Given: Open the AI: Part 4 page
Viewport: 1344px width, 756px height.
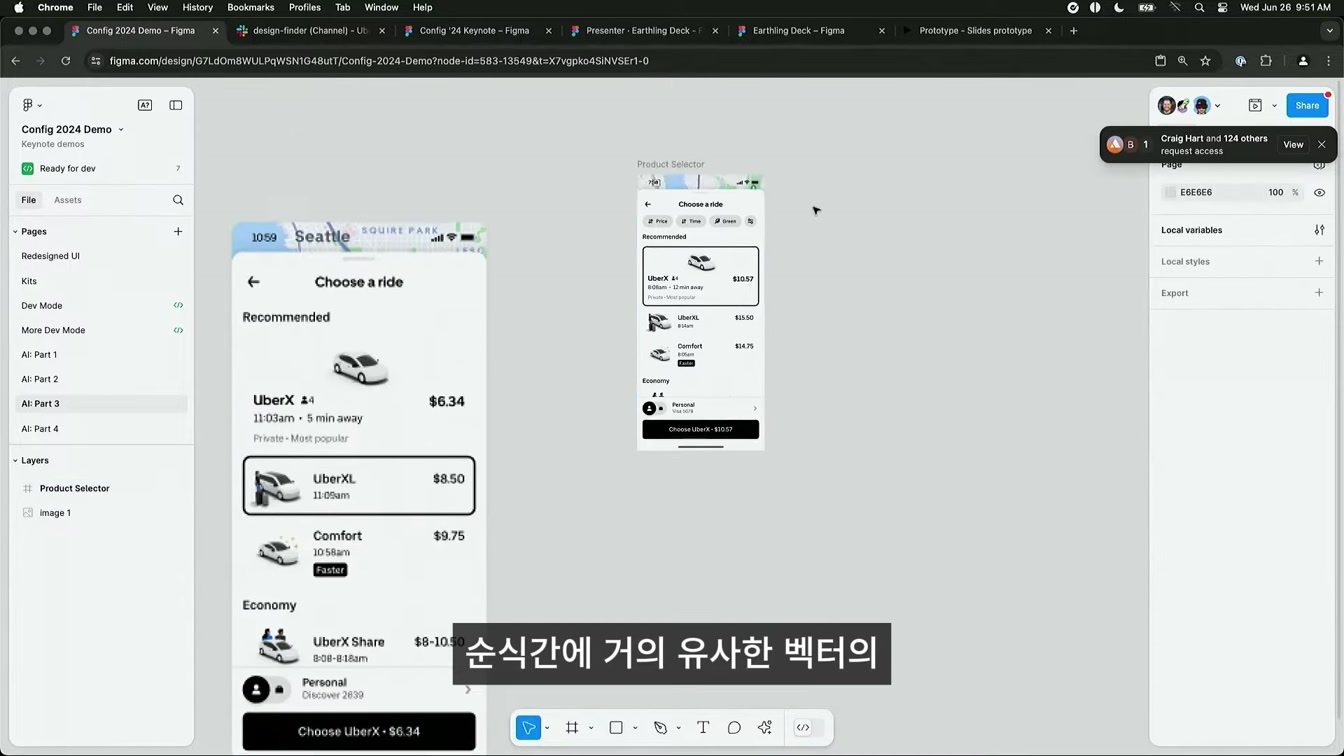Looking at the screenshot, I should pyautogui.click(x=40, y=428).
